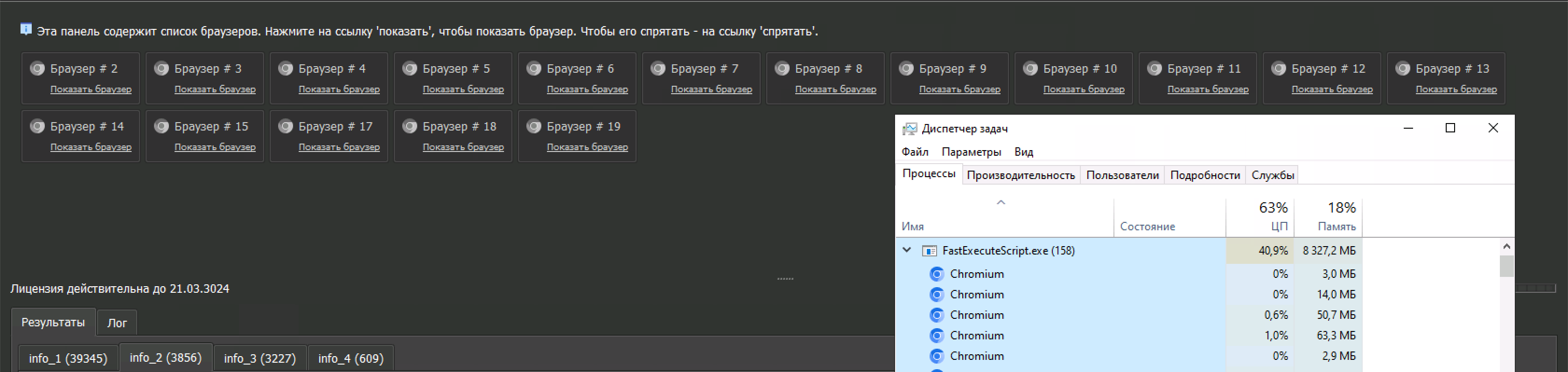Open the Лог tab
The width and height of the screenshot is (1568, 372).
[x=117, y=323]
